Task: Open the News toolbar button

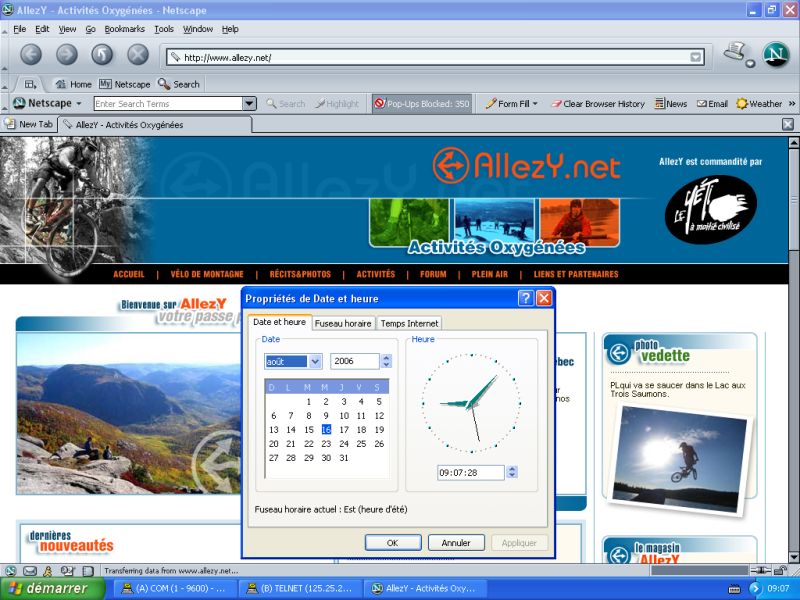Action: pyautogui.click(x=671, y=104)
